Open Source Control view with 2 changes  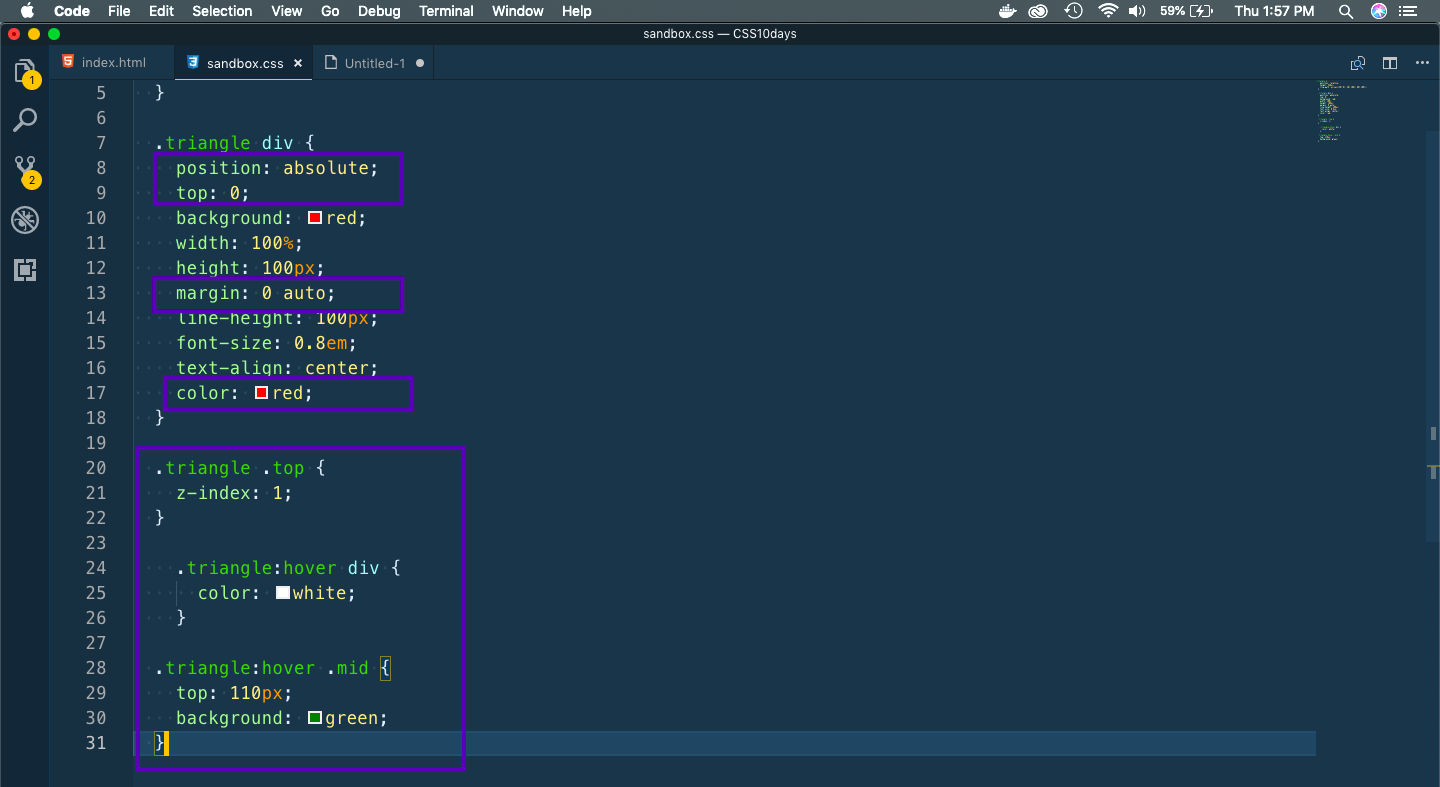point(26,170)
